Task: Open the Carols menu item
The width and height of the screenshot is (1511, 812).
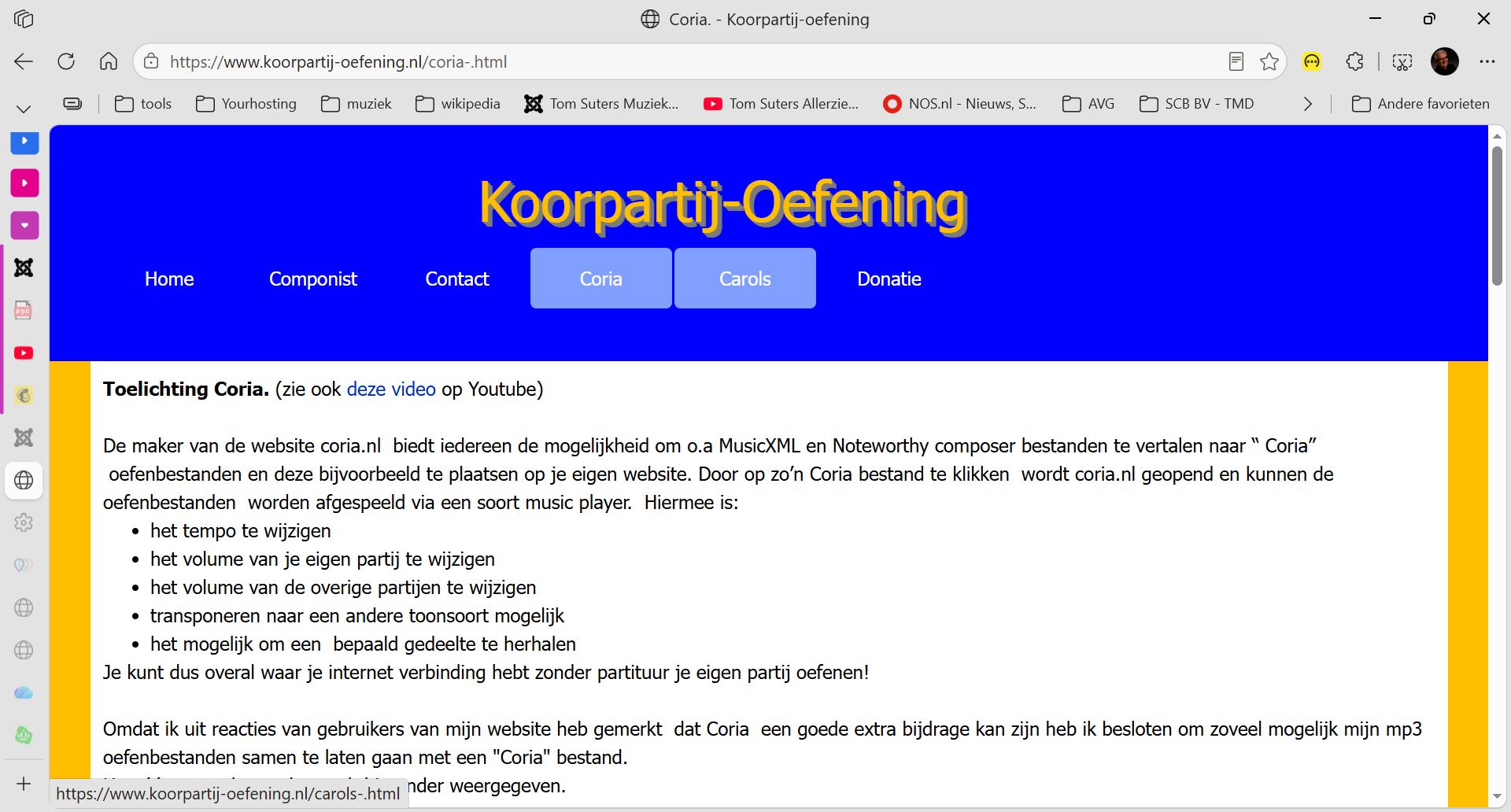Action: (x=745, y=279)
